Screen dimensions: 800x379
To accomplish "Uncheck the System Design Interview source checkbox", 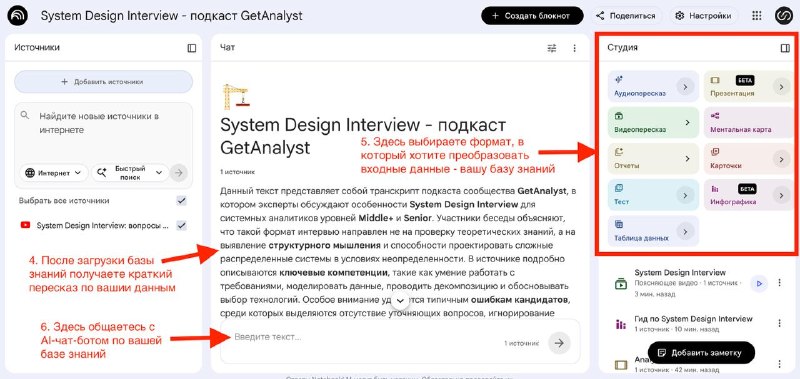I will pos(181,225).
